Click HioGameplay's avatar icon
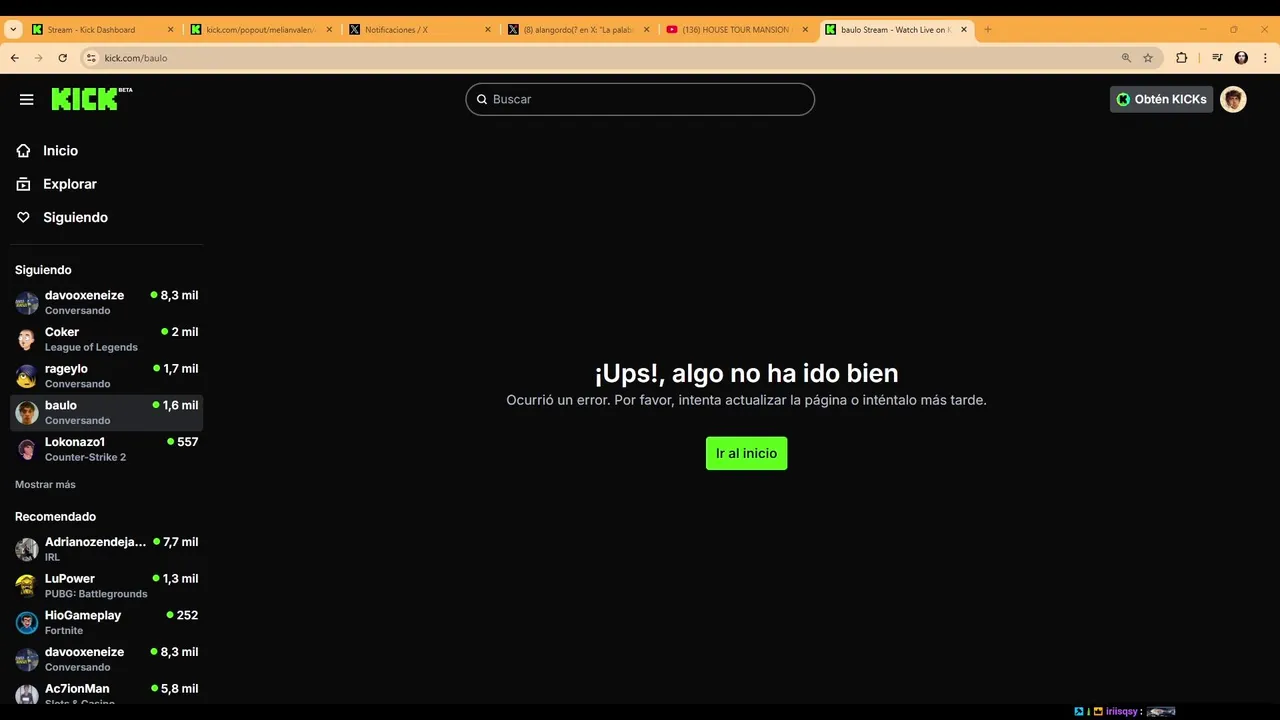 pos(27,622)
